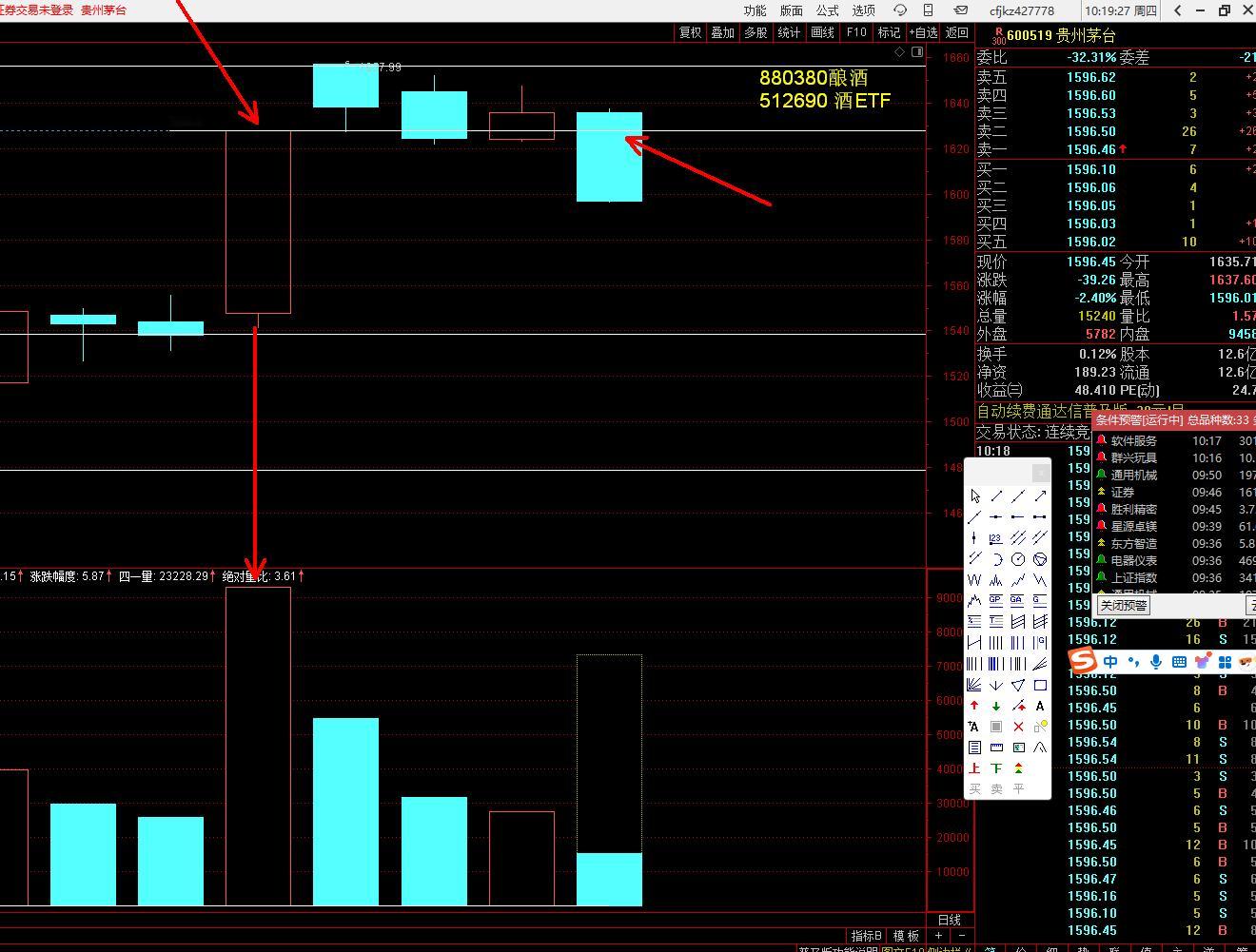This screenshot has width=1256, height=952.
Task: Click 买一 price 1596.10
Action: [1090, 169]
